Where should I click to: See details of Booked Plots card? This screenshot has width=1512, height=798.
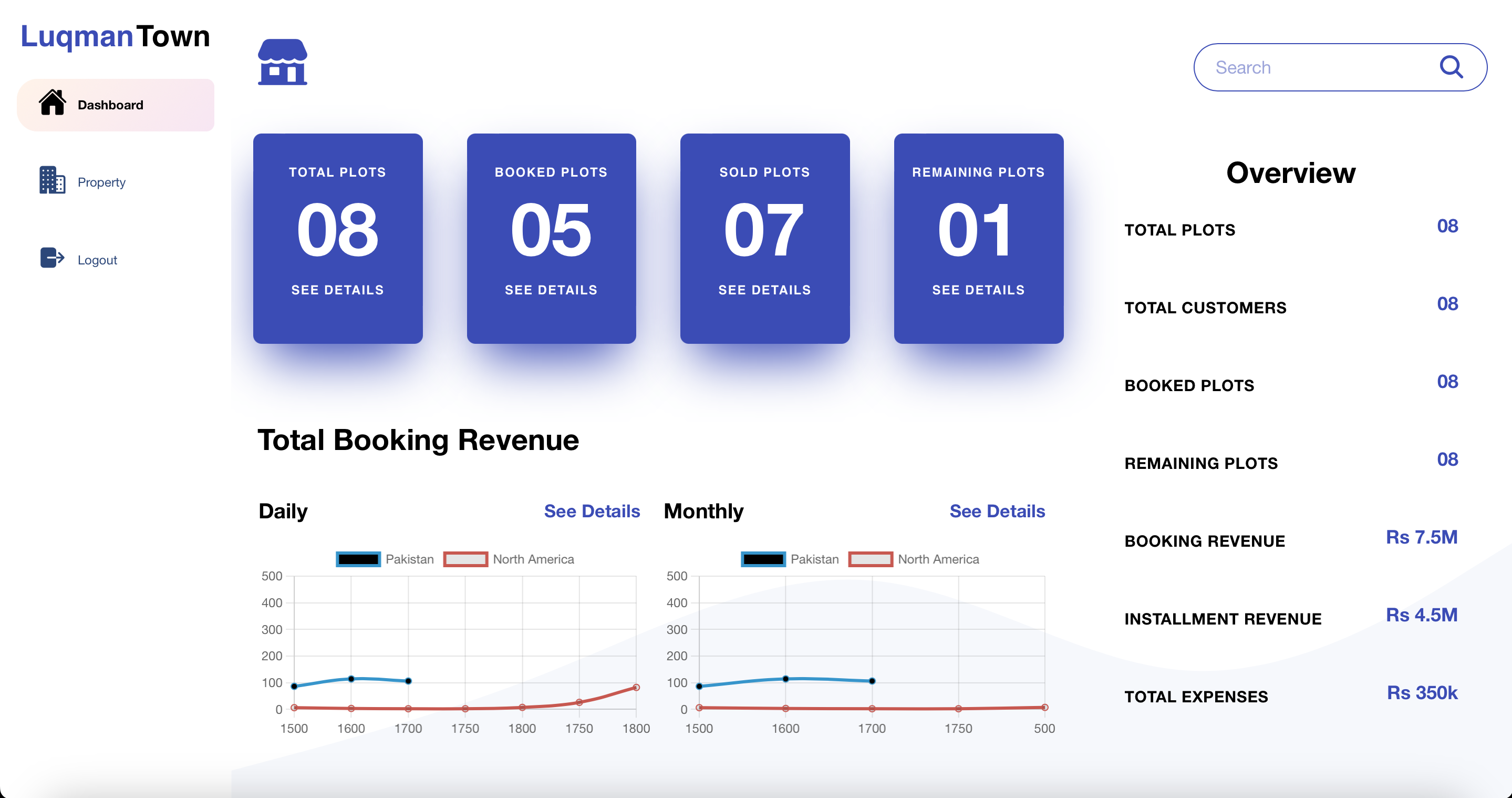tap(551, 290)
